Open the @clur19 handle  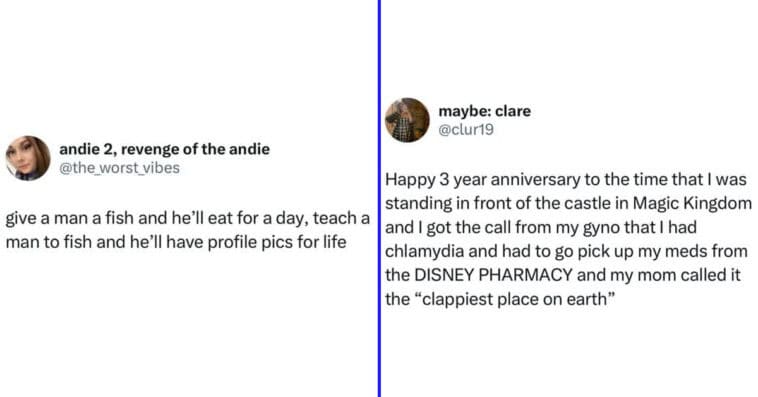tap(466, 130)
